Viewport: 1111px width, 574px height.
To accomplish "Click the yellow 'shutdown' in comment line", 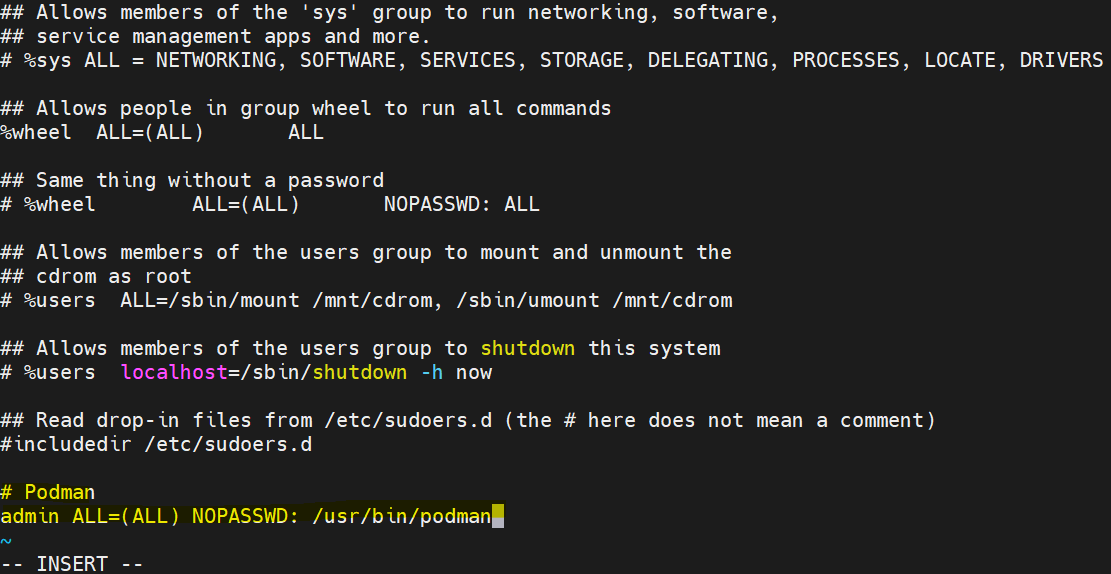I will (x=528, y=348).
